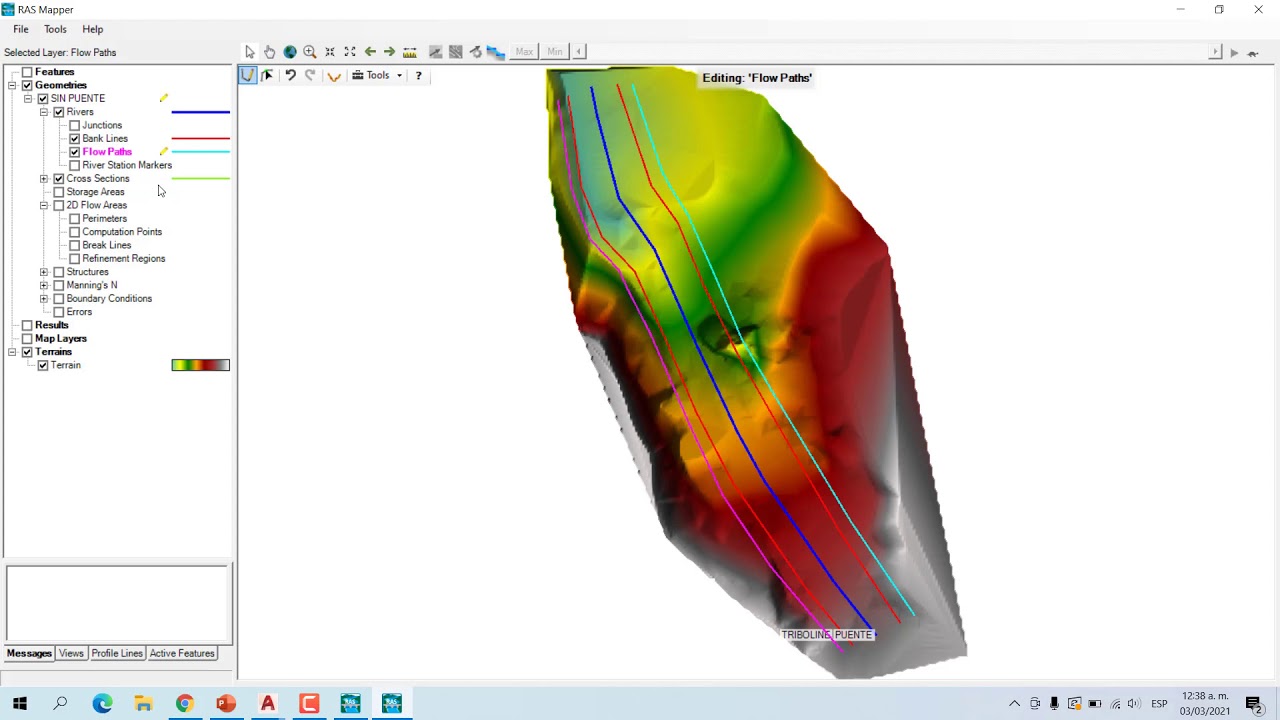The height and width of the screenshot is (720, 1280).
Task: Expand the Structures node
Action: (44, 272)
